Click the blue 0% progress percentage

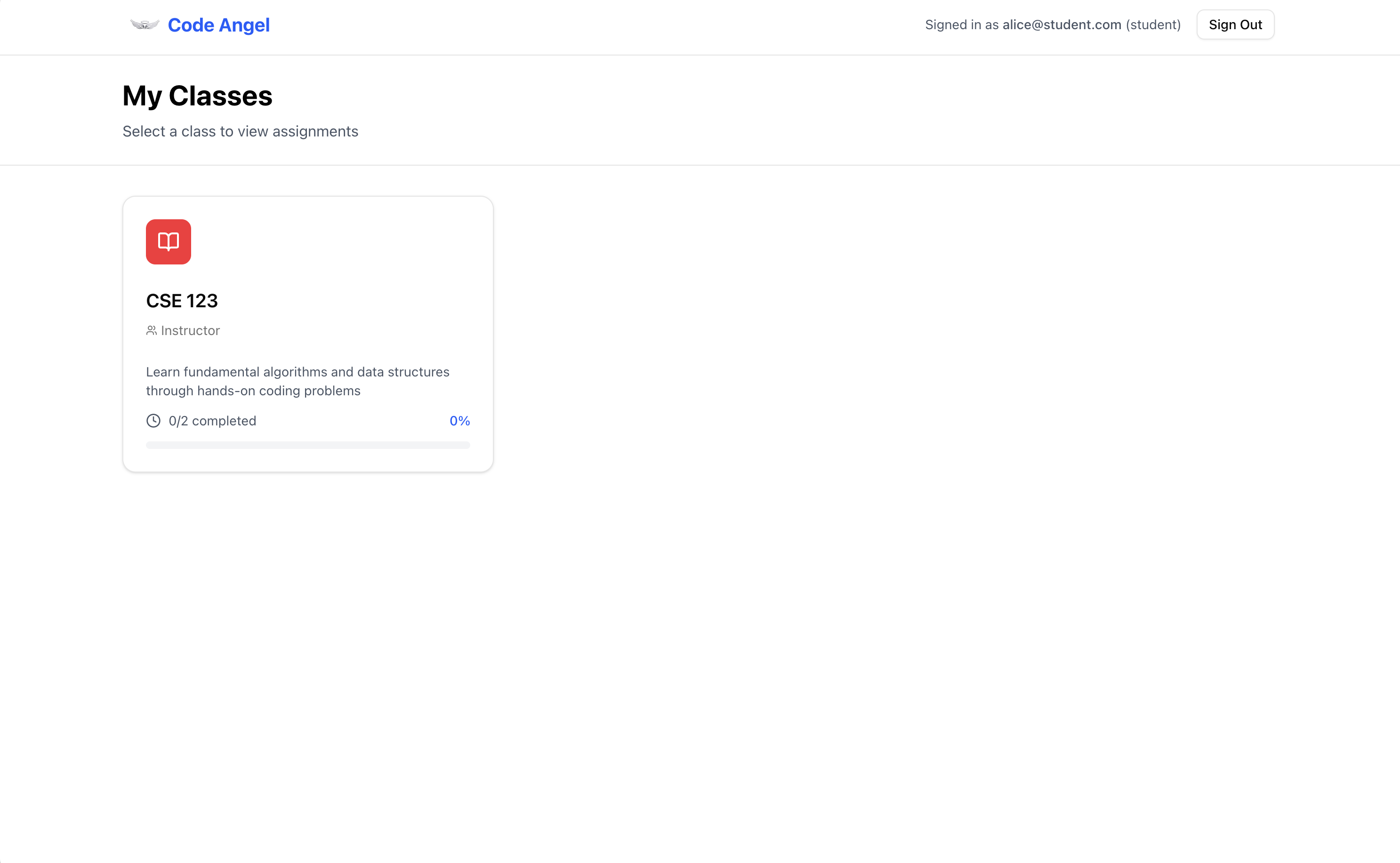pos(459,421)
